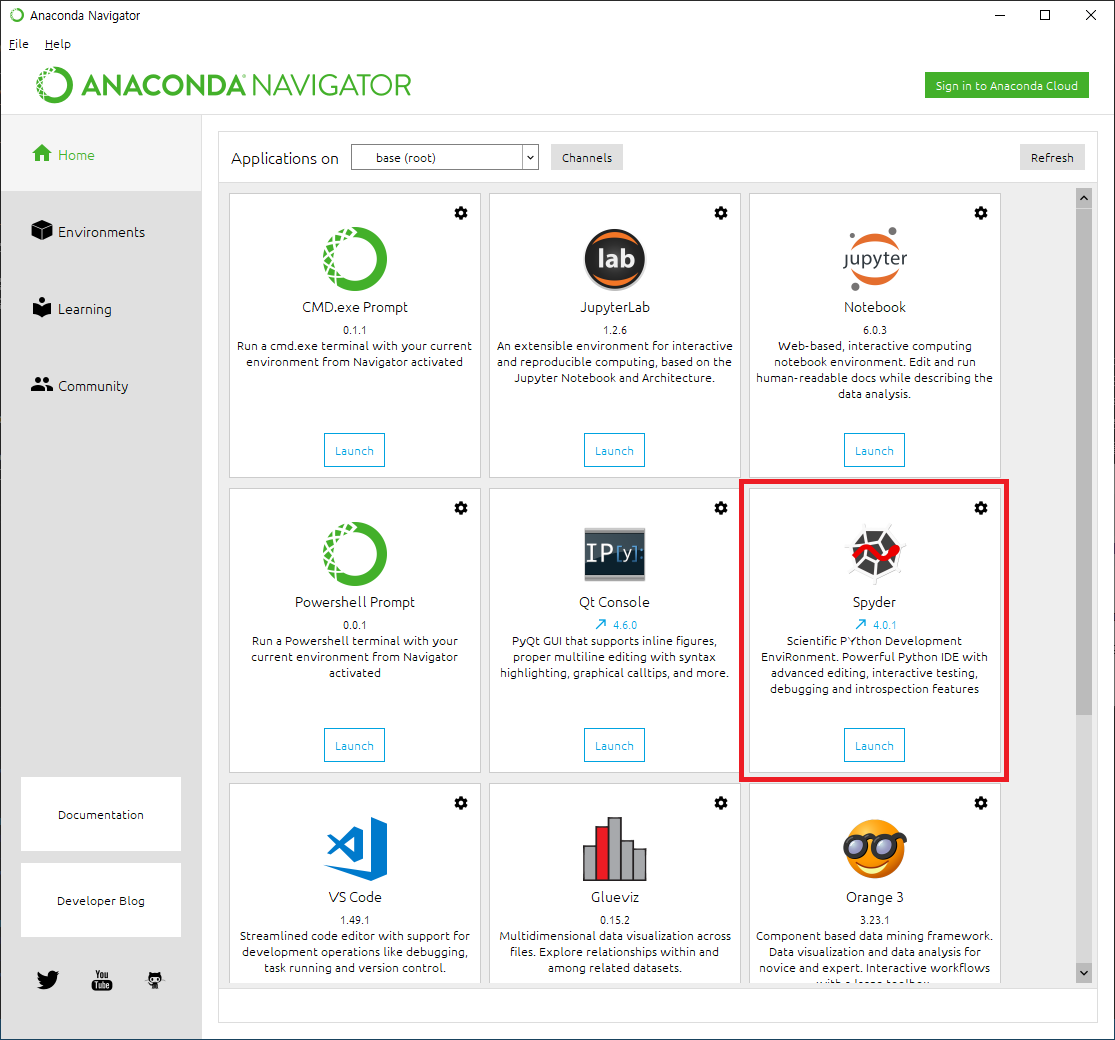Click the applications list scrollbar thumb
The height and width of the screenshot is (1040, 1115).
(1084, 461)
